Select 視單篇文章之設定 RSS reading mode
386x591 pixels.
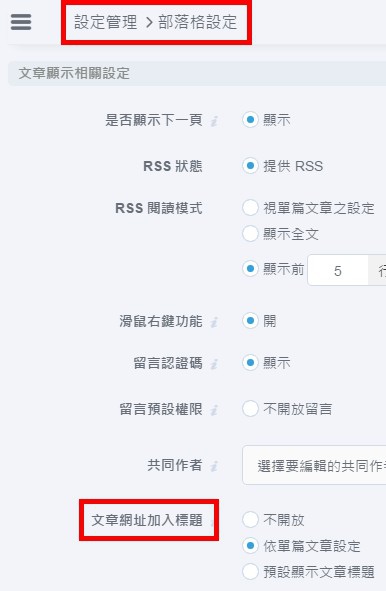click(250, 208)
